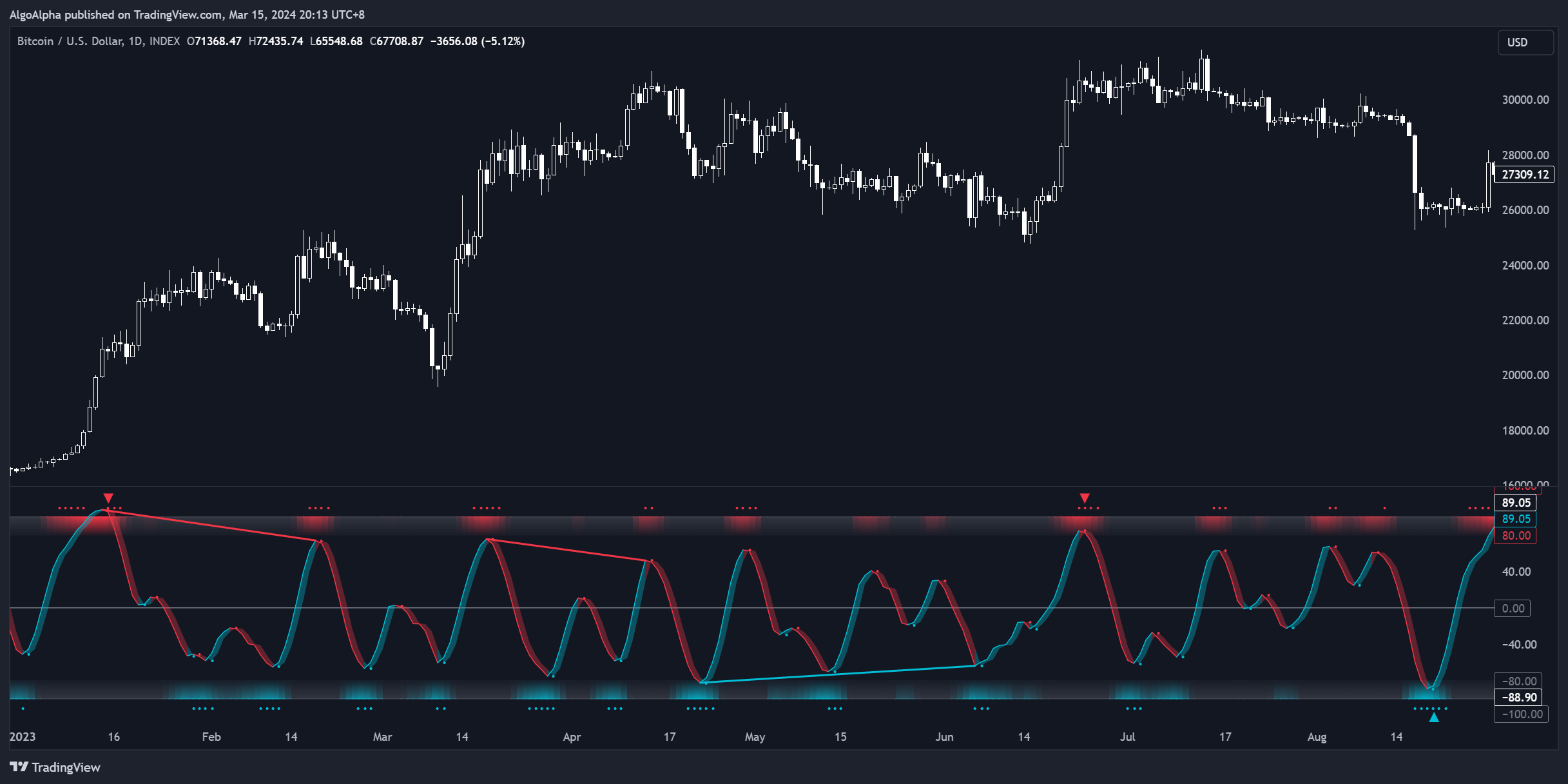
Task: Click the Jun label on the time axis
Action: (x=944, y=736)
